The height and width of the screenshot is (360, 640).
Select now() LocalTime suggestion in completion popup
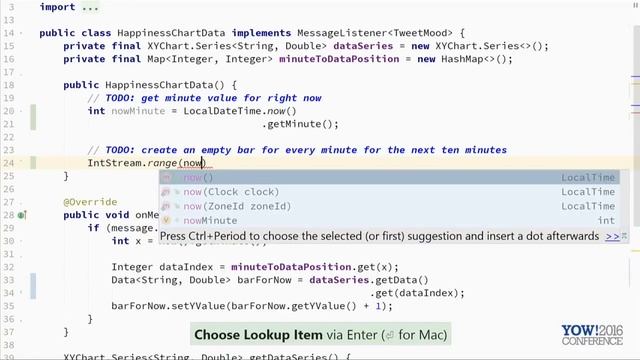coord(389,178)
